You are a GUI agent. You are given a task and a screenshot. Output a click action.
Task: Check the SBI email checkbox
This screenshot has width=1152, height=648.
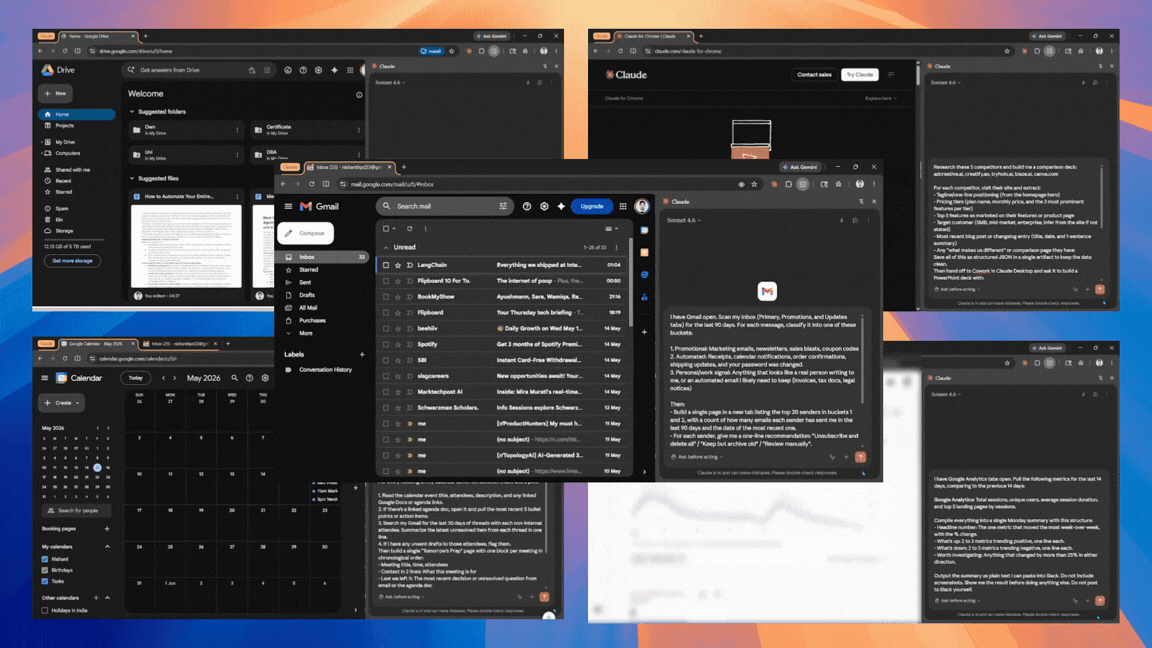(x=386, y=361)
